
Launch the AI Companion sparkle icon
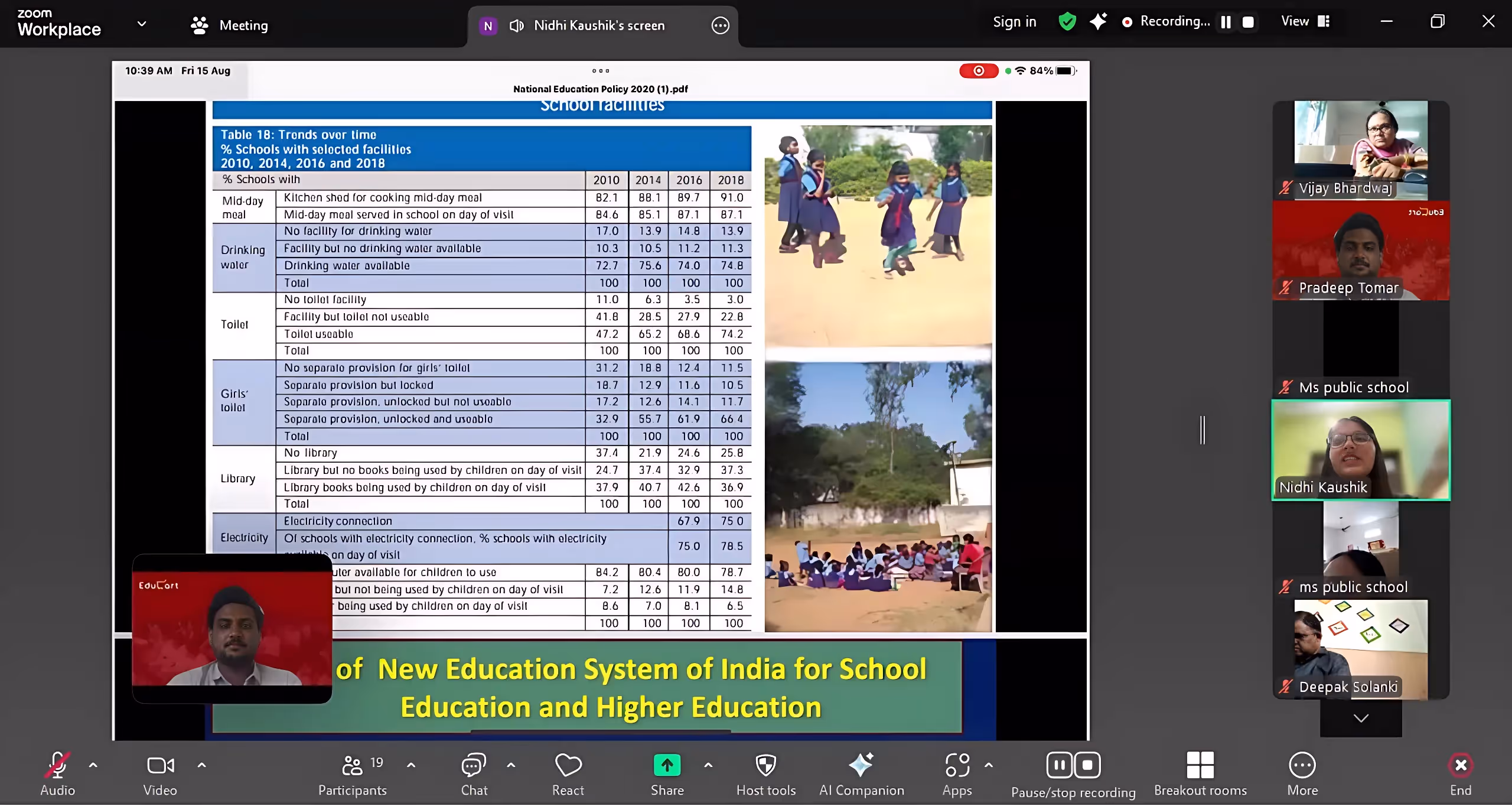pyautogui.click(x=861, y=766)
